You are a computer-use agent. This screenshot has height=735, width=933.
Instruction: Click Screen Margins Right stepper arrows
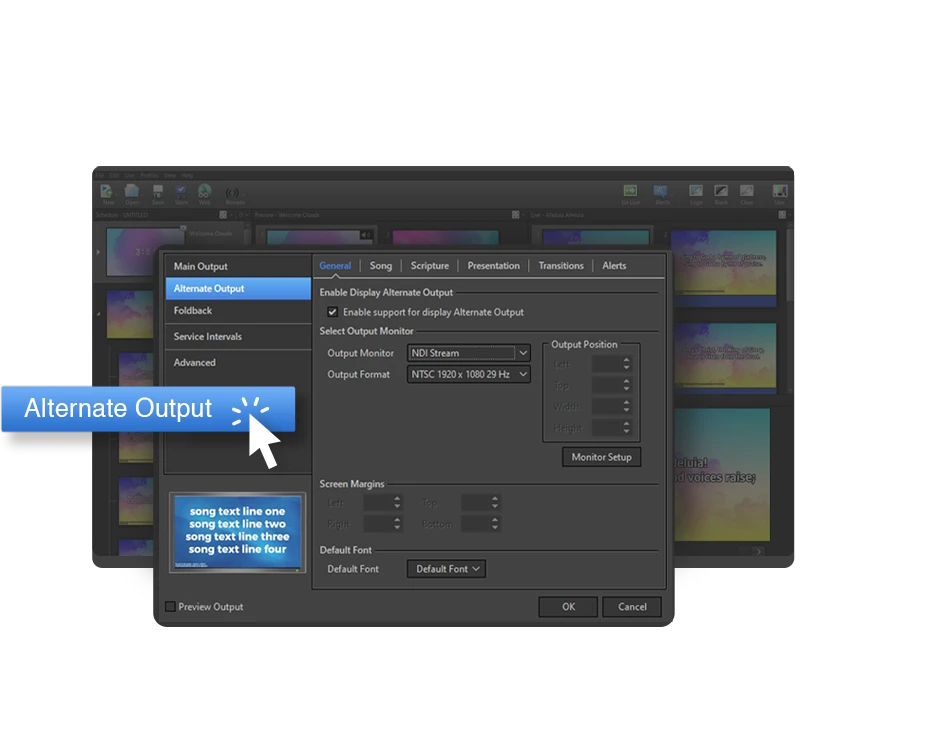click(397, 524)
